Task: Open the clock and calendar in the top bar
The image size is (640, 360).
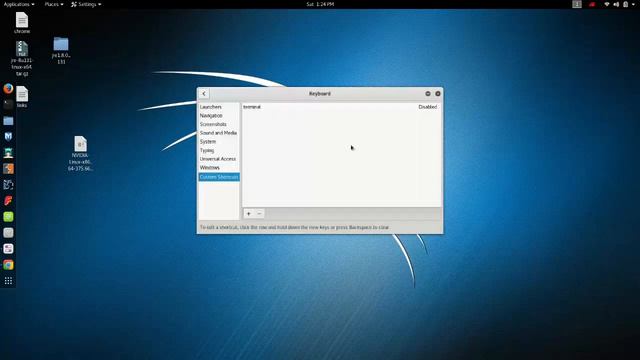Action: pos(320,4)
